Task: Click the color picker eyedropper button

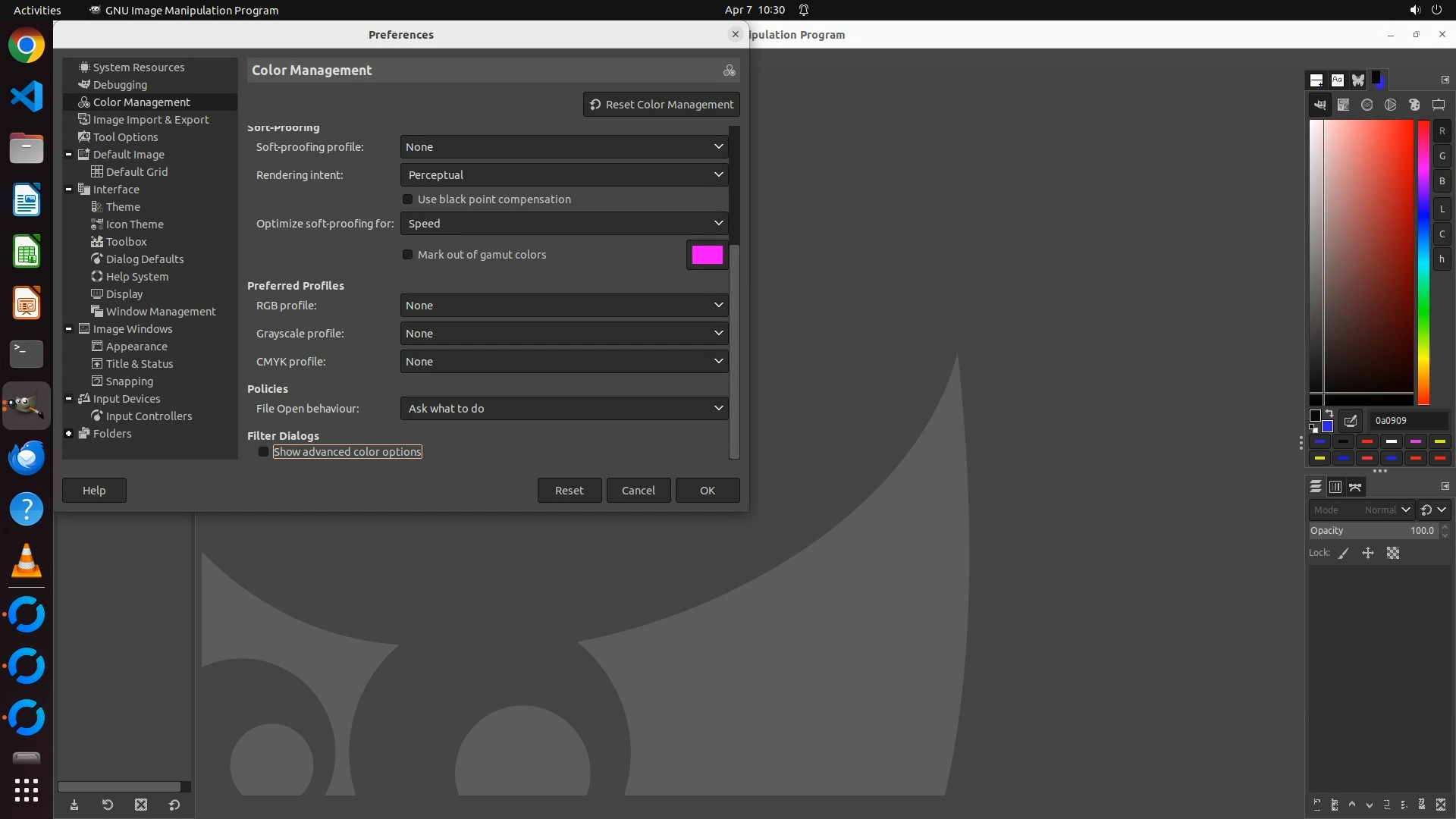Action: pos(1351,421)
